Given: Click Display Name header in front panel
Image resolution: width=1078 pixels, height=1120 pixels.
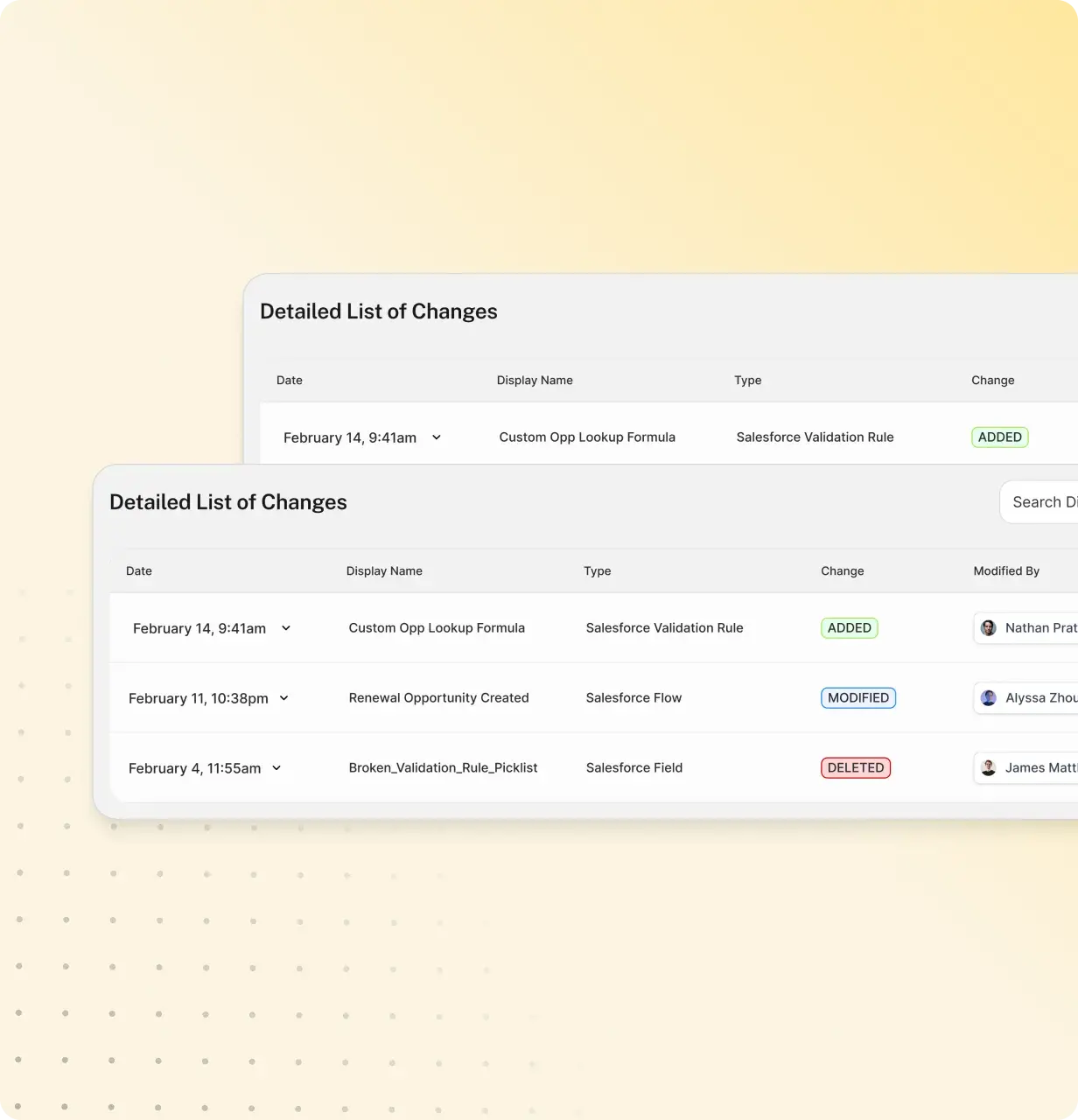Looking at the screenshot, I should [384, 571].
